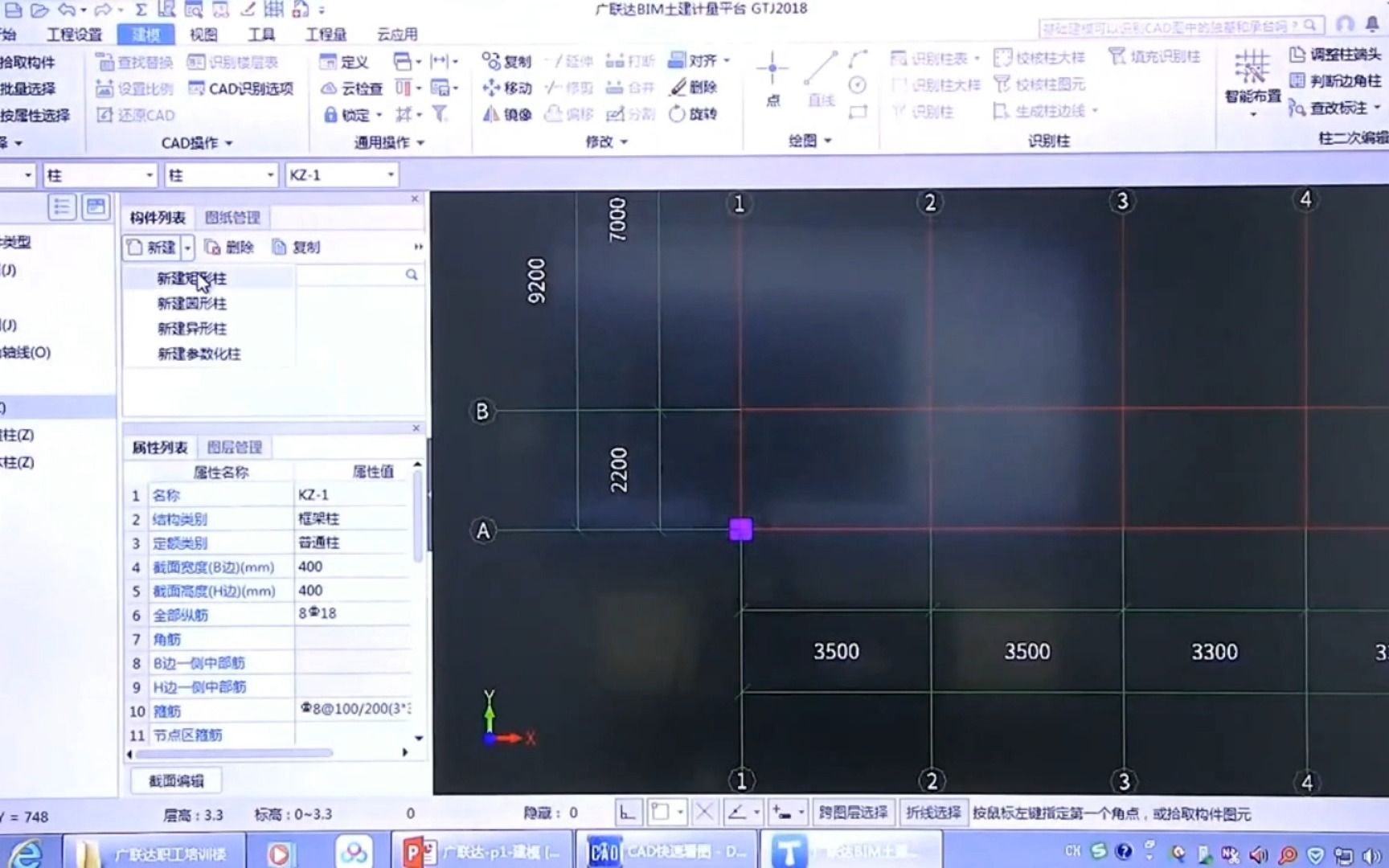The width and height of the screenshot is (1389, 868).
Task: Choose 新建参数化柱 from the new menu
Action: tap(199, 354)
